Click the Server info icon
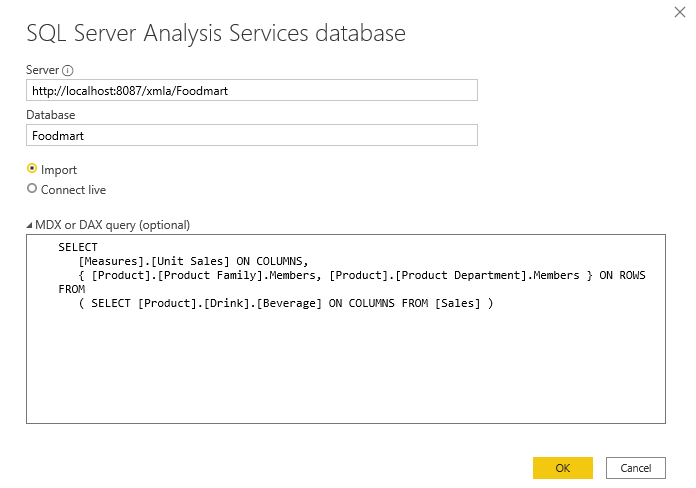 tap(67, 70)
